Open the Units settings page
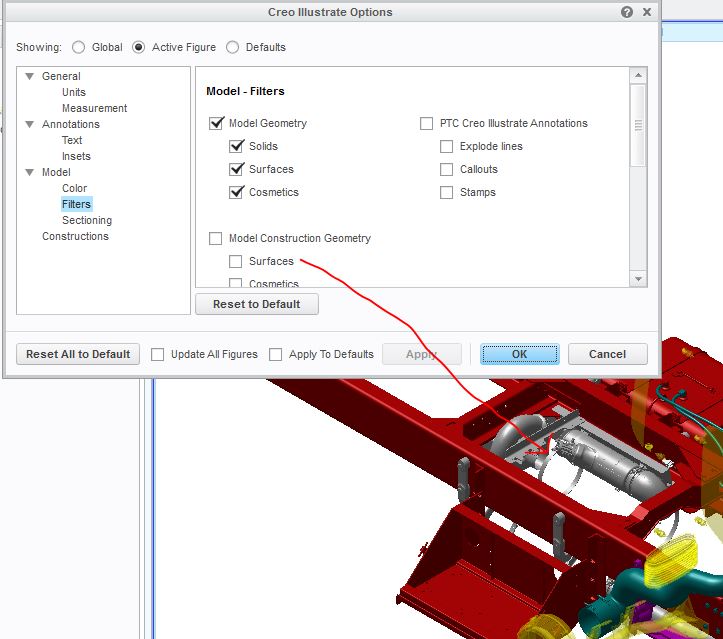Image resolution: width=723 pixels, height=639 pixels. click(74, 92)
